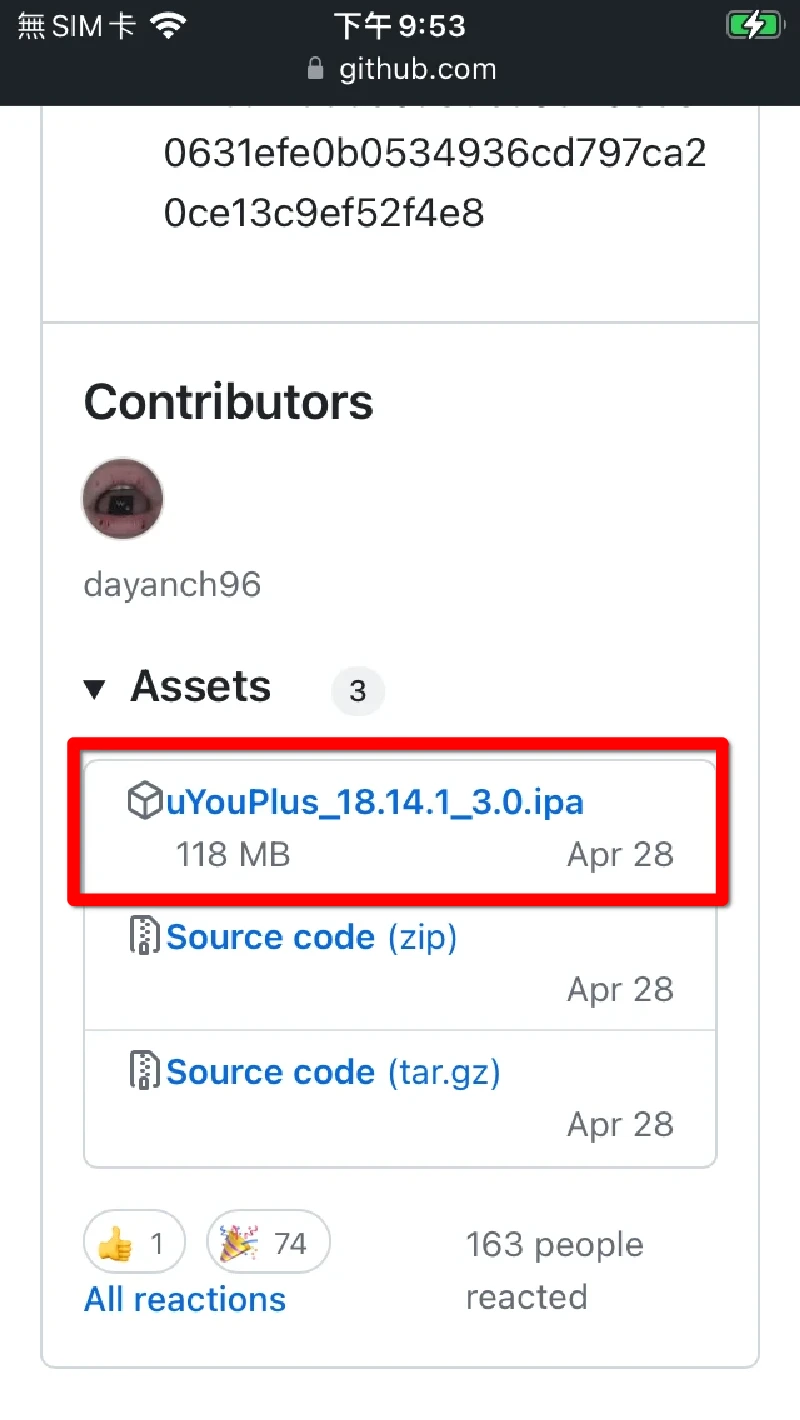This screenshot has width=800, height=1420.
Task: Tap the Assets count badge showing 3
Action: coord(358,690)
